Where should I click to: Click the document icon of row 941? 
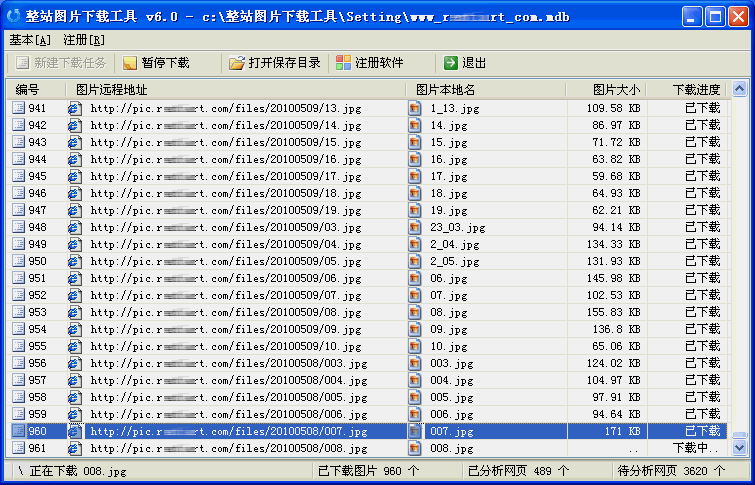click(18, 108)
